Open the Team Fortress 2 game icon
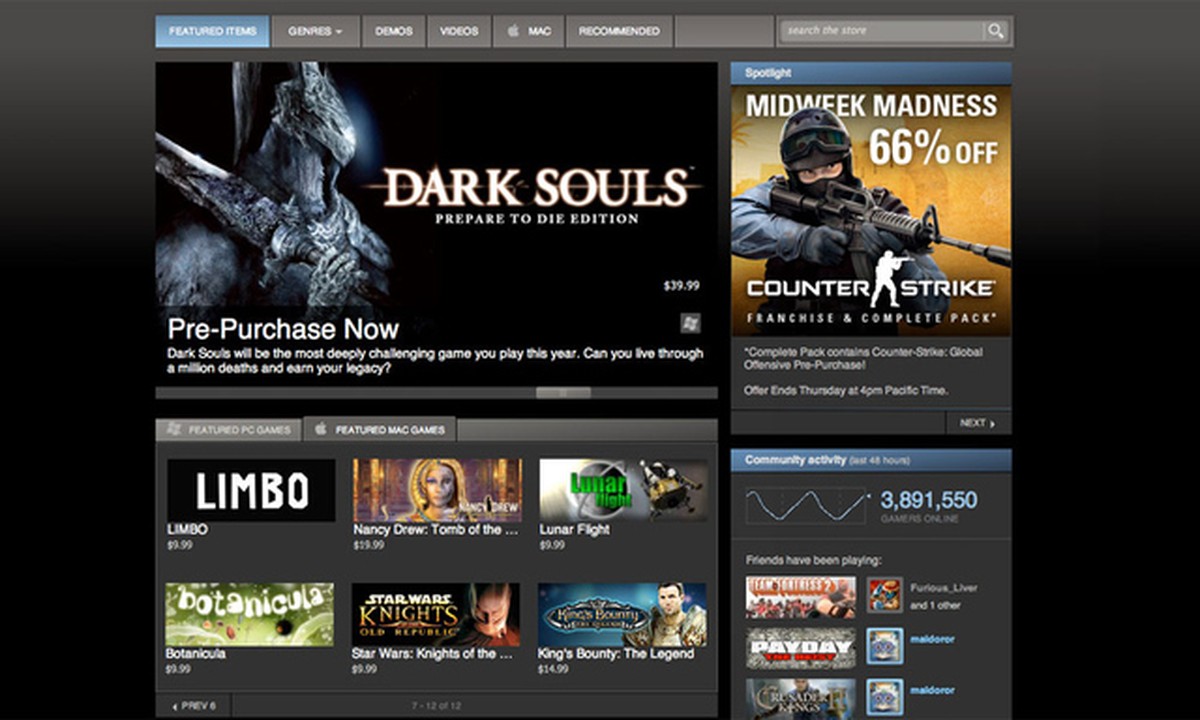Viewport: 1200px width, 720px height. pyautogui.click(x=800, y=596)
